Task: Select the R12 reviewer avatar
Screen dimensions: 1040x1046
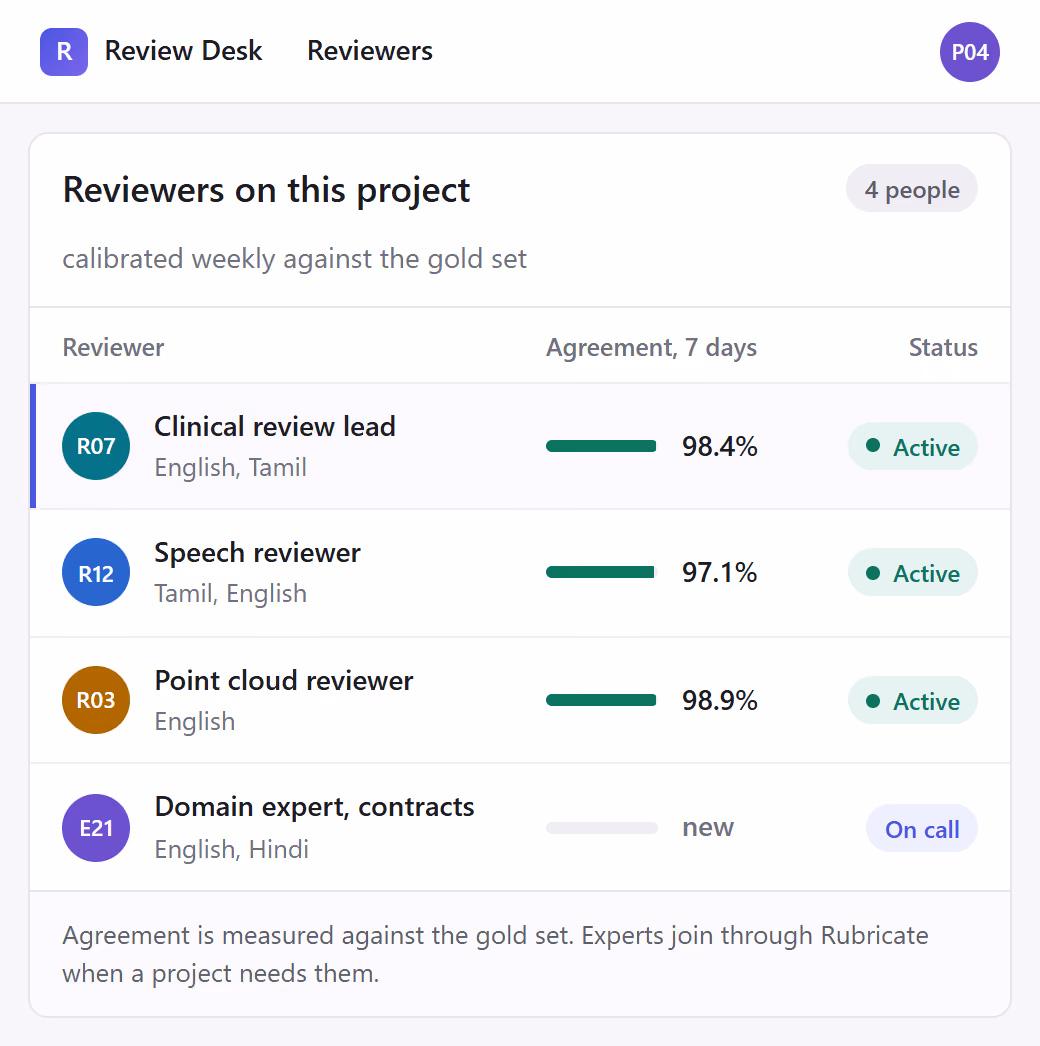Action: 96,572
